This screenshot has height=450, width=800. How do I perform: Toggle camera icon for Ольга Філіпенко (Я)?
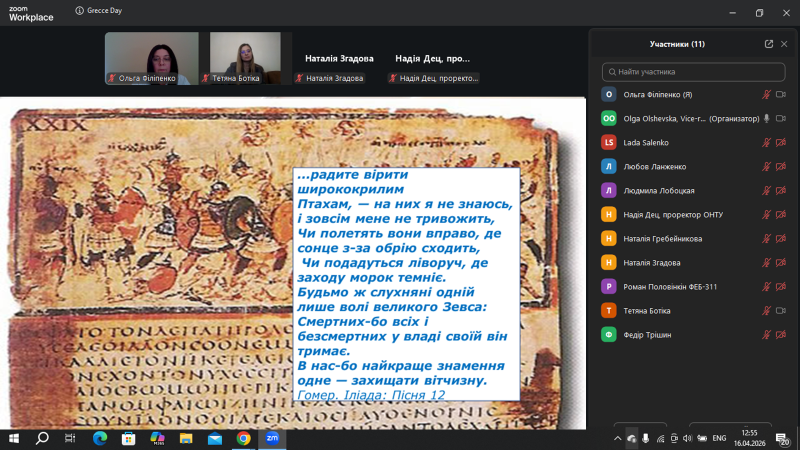pos(781,94)
